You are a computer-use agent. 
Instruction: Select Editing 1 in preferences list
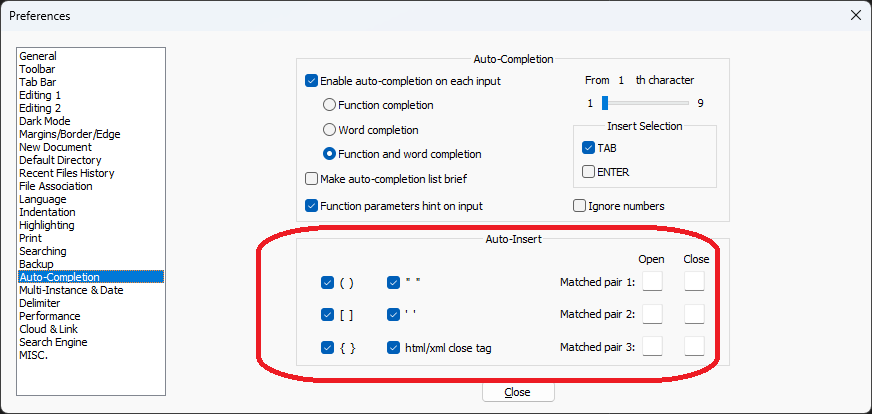40,95
